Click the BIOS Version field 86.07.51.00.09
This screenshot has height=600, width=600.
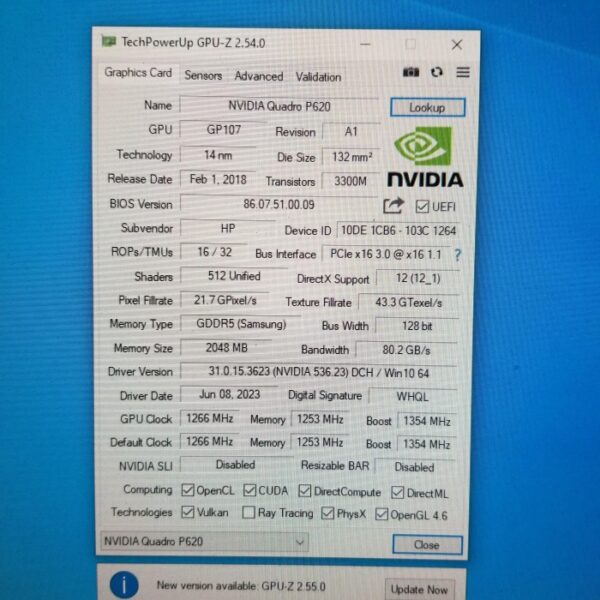tap(279, 204)
